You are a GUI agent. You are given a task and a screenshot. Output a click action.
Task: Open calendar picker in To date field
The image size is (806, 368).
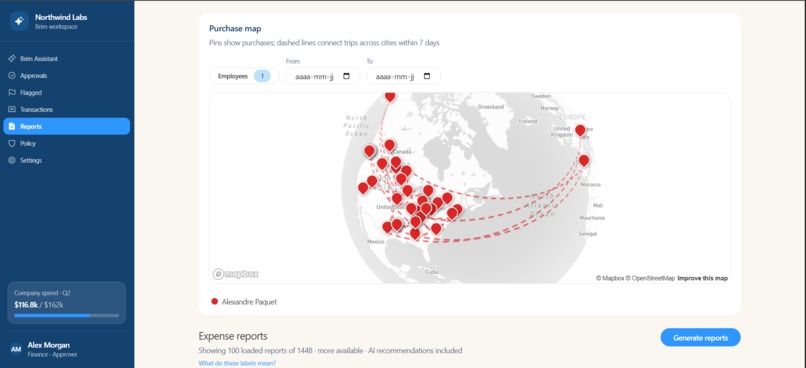pos(427,76)
